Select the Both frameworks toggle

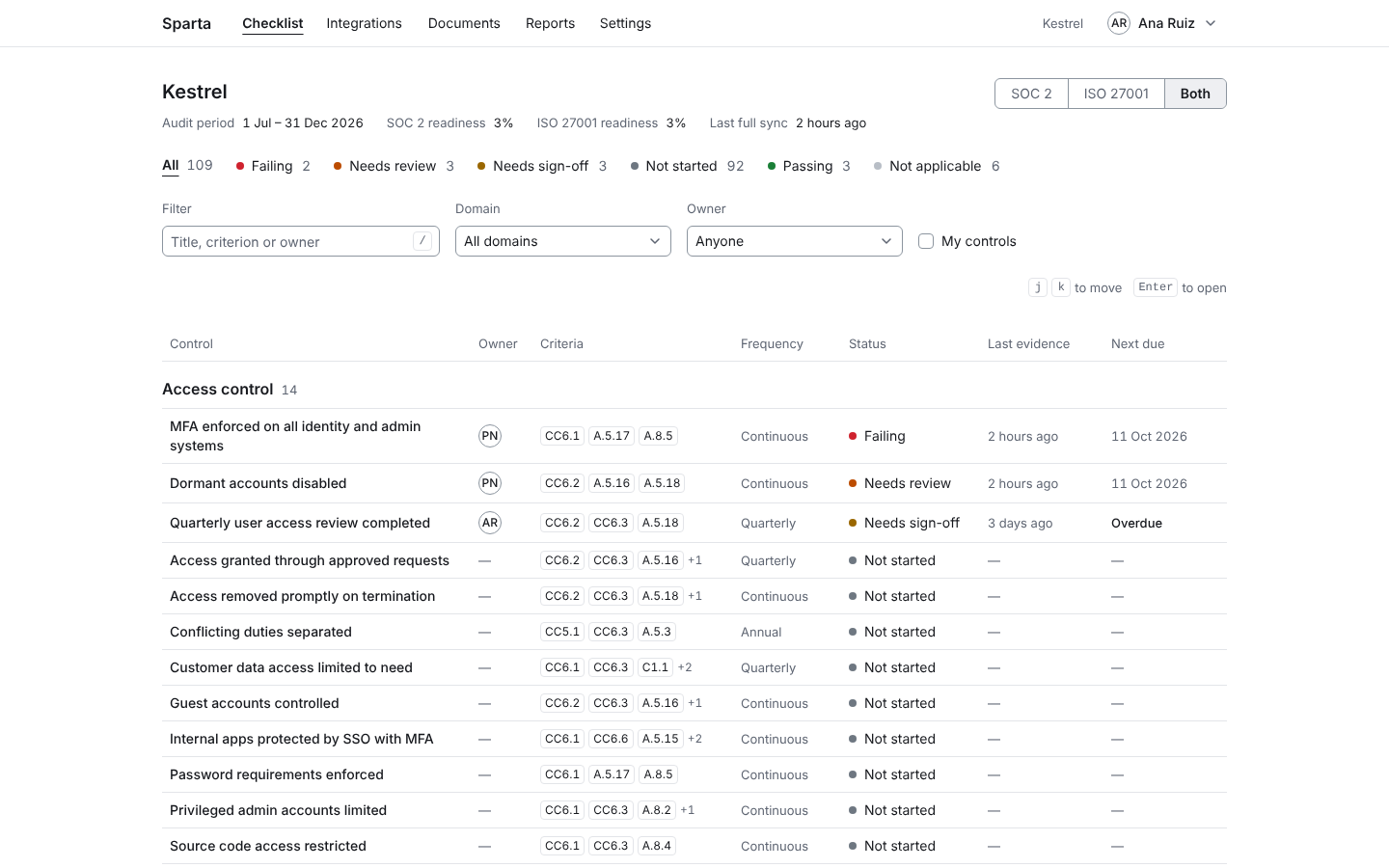coord(1195,94)
